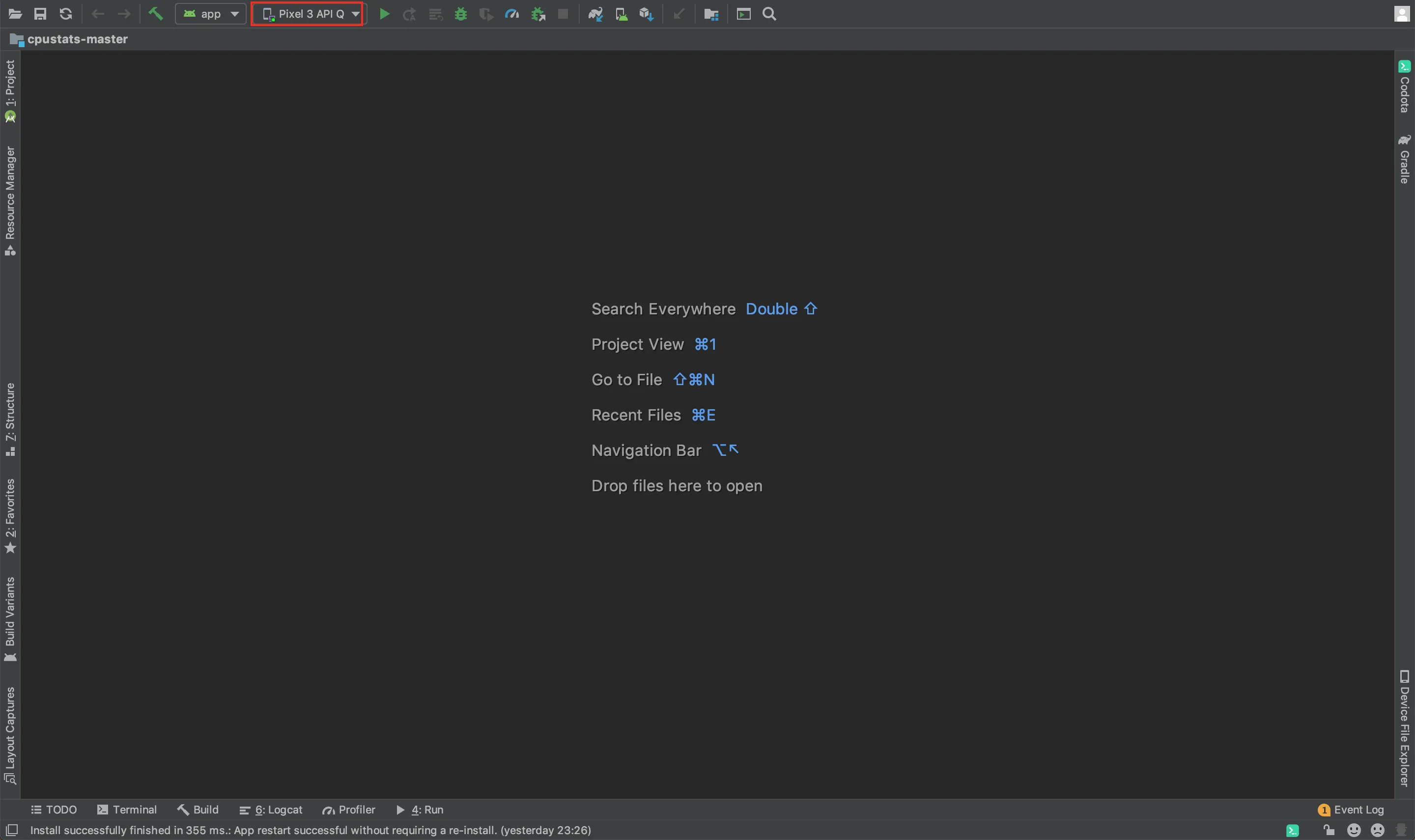Image resolution: width=1415 pixels, height=840 pixels.
Task: Sync project with Gradle files elephant icon
Action: 595,14
